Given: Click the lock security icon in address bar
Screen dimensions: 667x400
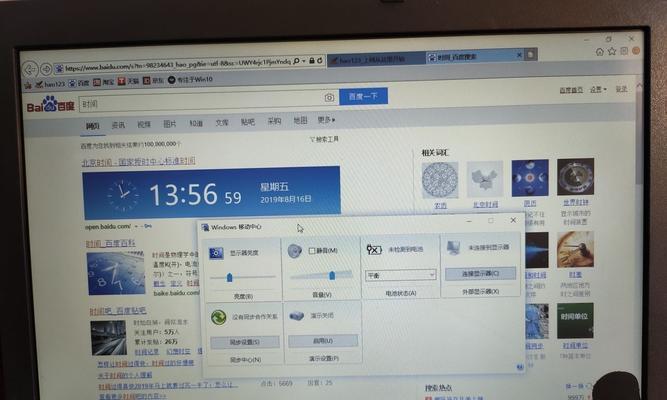Looking at the screenshot, I should [312, 61].
